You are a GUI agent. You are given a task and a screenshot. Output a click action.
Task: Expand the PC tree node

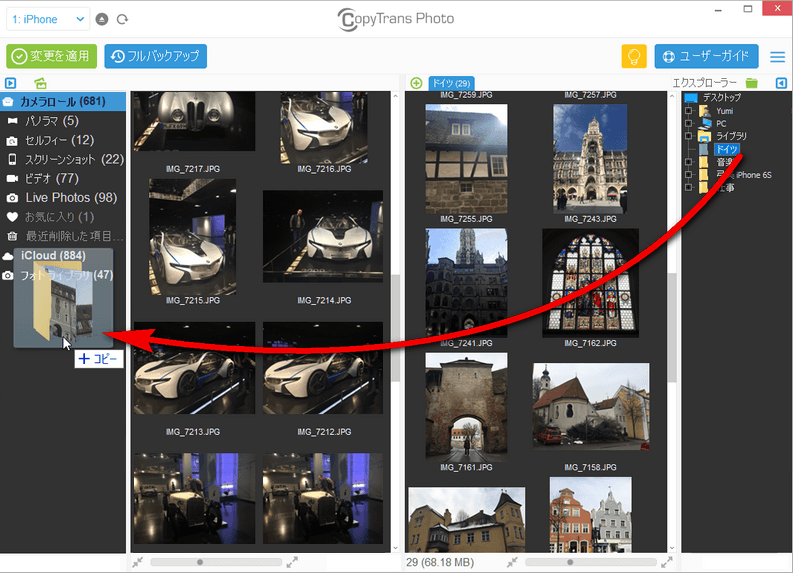coord(688,123)
